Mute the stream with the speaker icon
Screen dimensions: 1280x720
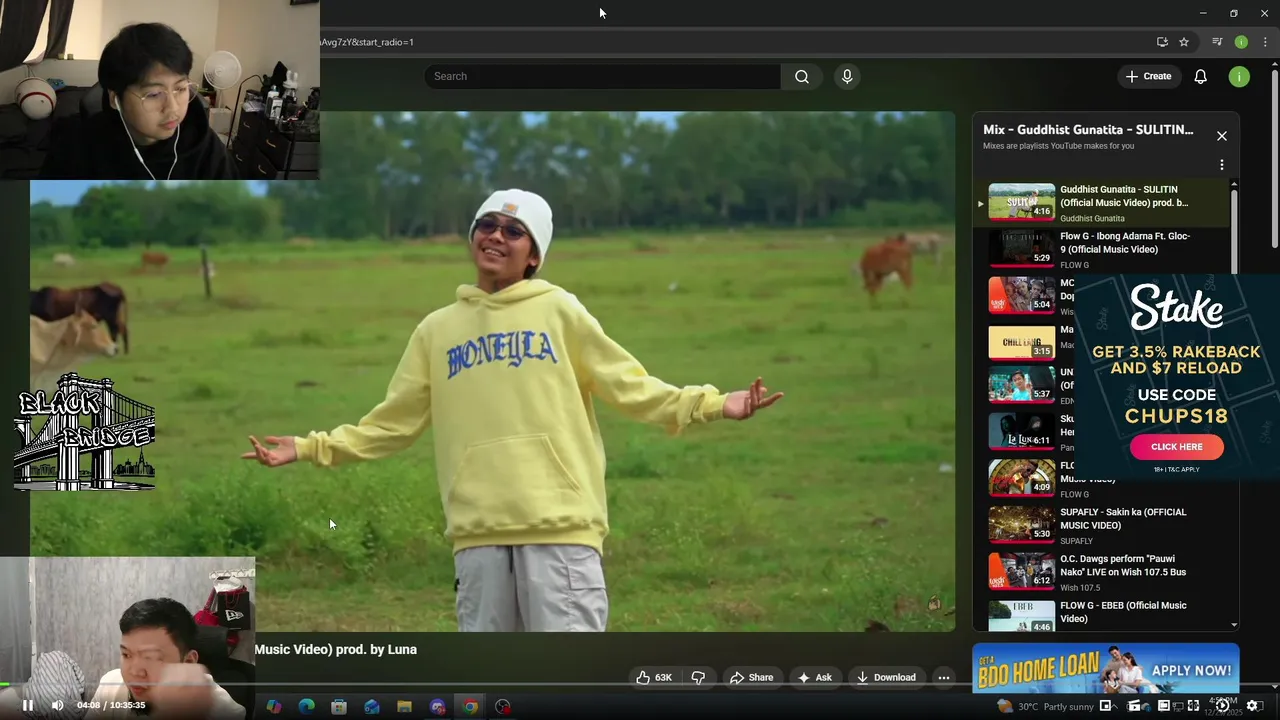coord(57,705)
